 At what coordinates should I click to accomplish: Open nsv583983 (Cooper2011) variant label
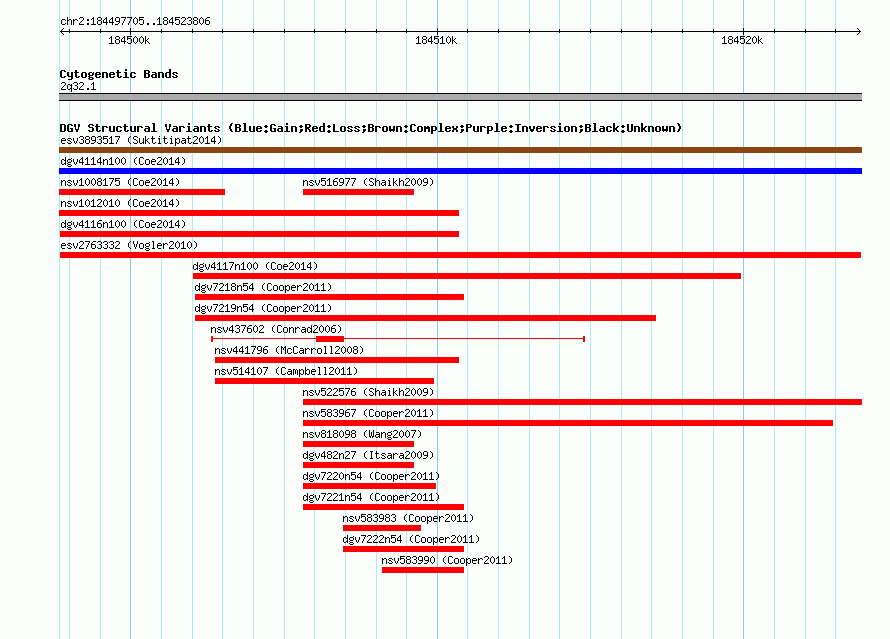408,518
